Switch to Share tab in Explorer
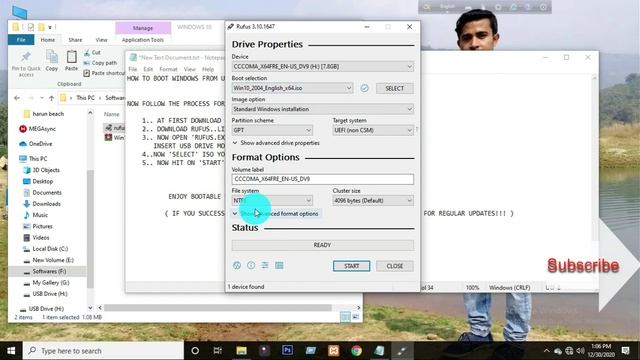 tap(75, 40)
